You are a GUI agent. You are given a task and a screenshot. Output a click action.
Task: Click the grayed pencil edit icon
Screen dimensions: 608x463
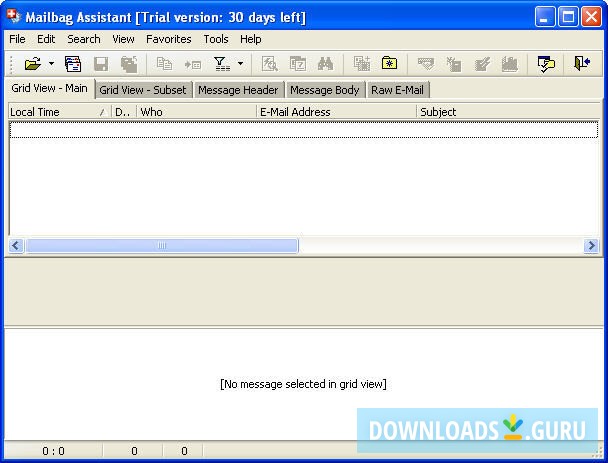pos(482,64)
